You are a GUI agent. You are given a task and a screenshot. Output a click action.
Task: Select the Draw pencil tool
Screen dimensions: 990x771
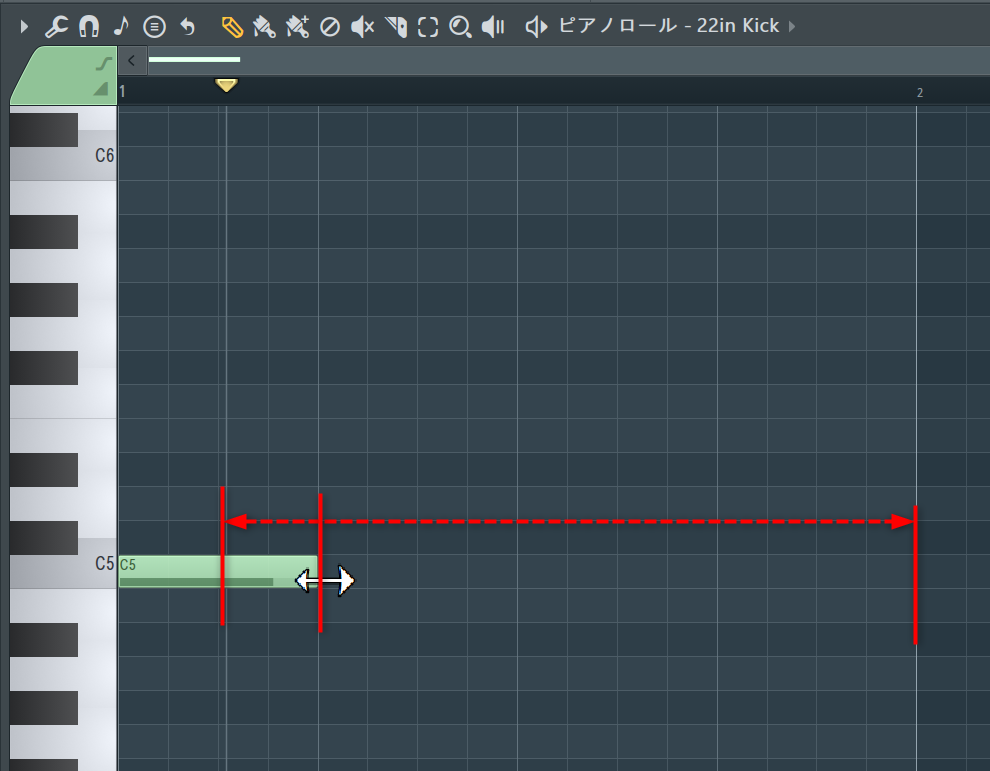(x=232, y=27)
